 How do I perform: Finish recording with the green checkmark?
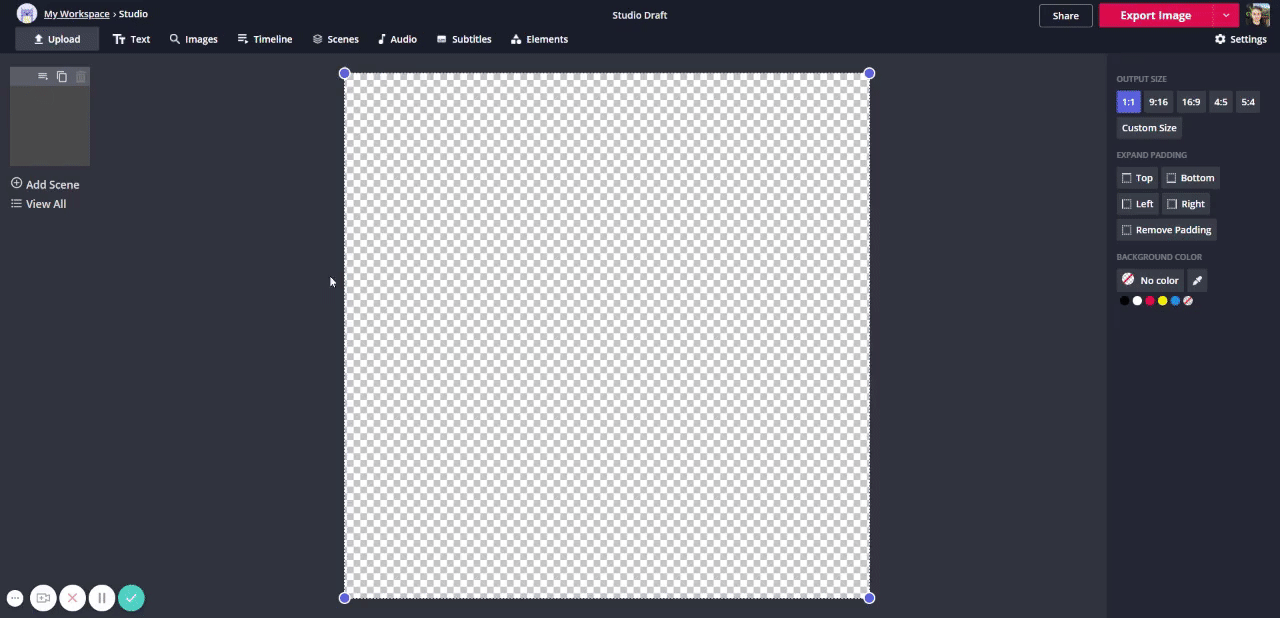pos(131,598)
